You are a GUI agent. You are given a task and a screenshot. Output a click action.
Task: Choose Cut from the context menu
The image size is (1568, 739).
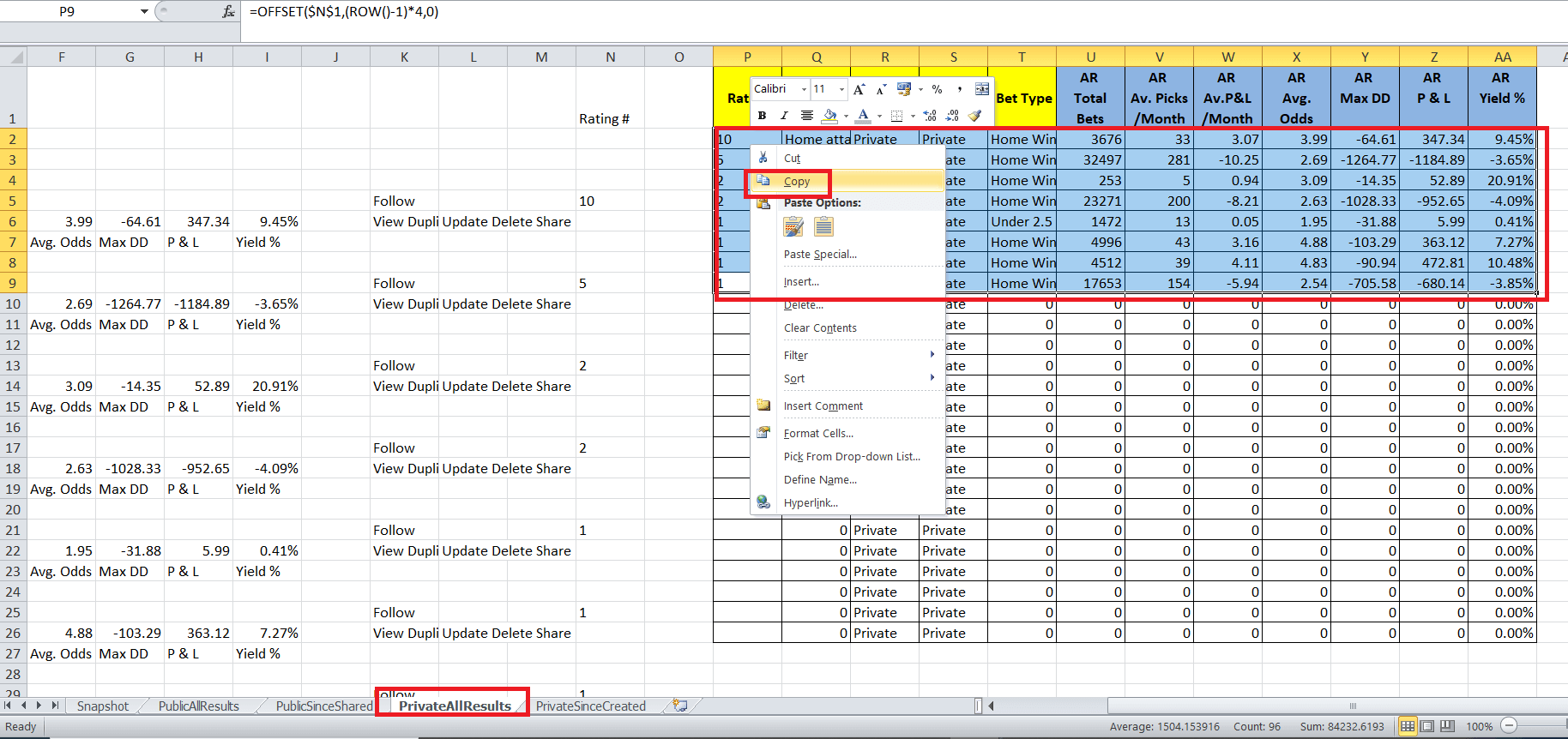coord(847,159)
